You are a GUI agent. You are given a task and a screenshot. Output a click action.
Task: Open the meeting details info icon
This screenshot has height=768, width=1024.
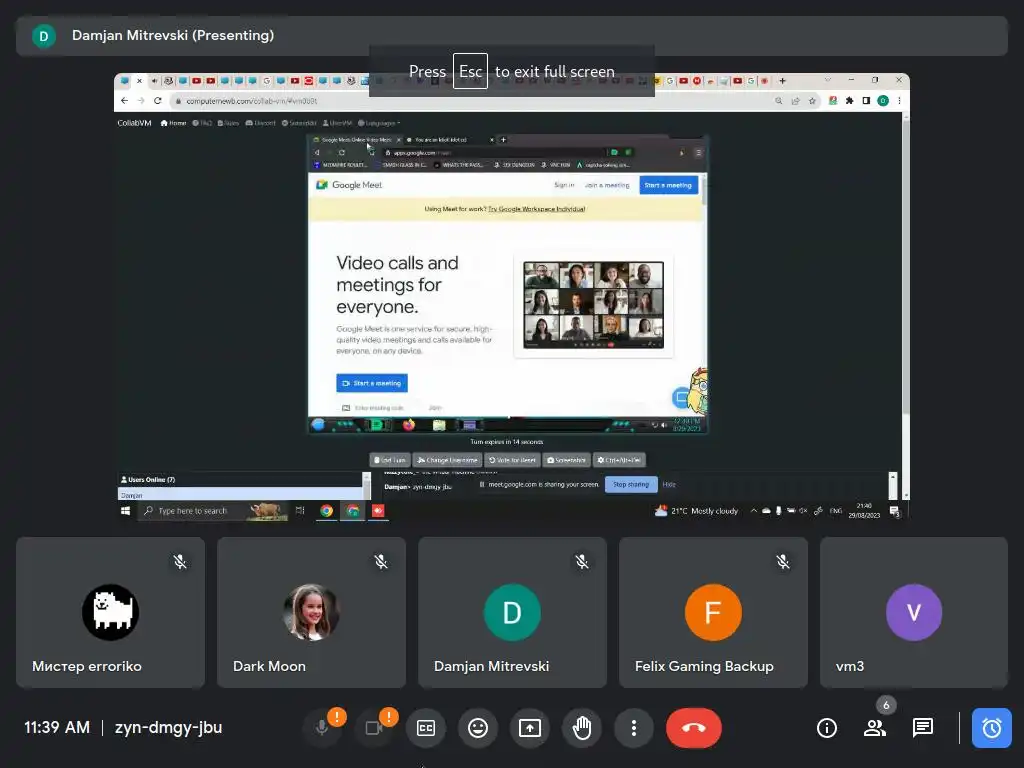click(x=827, y=728)
